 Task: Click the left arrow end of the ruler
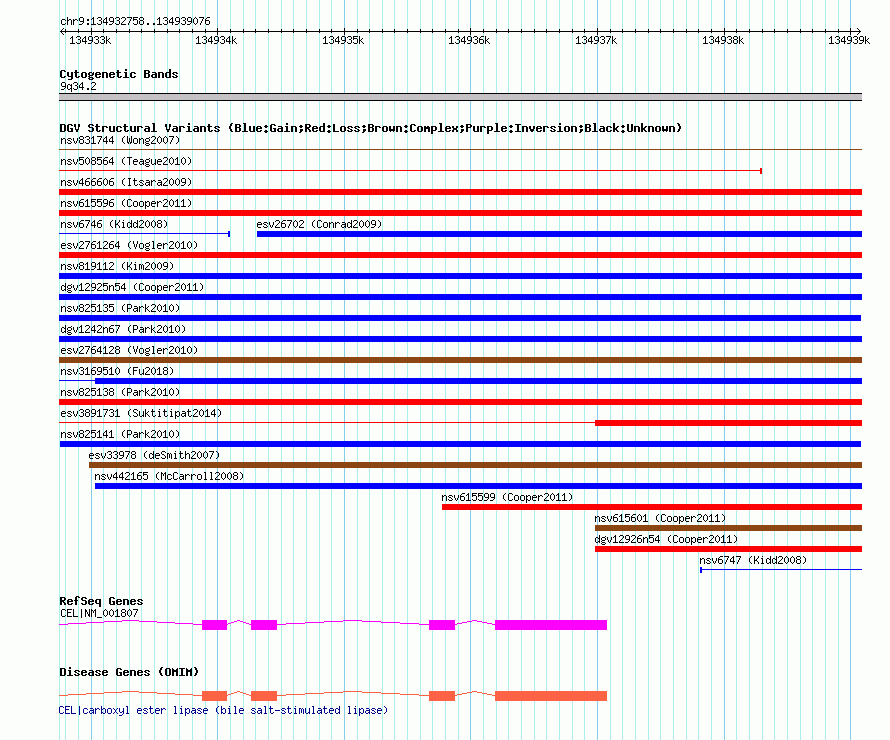click(x=62, y=31)
